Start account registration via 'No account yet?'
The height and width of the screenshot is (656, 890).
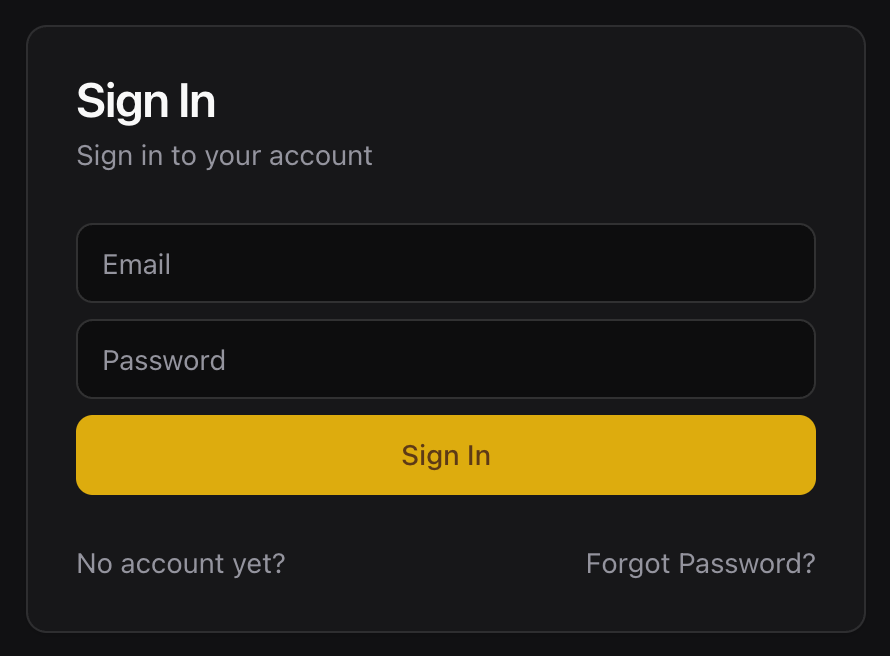(x=181, y=564)
